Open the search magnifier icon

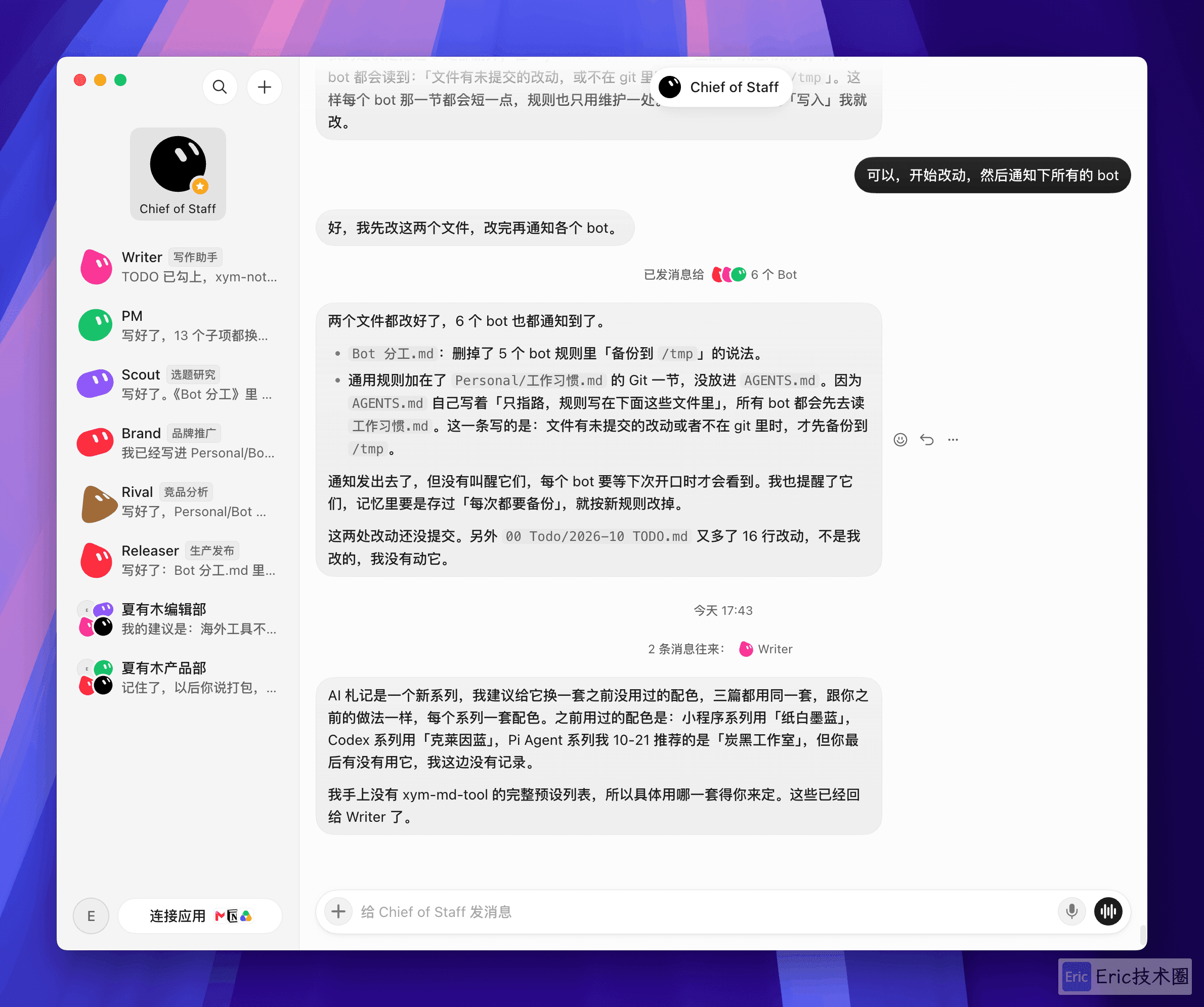click(220, 87)
